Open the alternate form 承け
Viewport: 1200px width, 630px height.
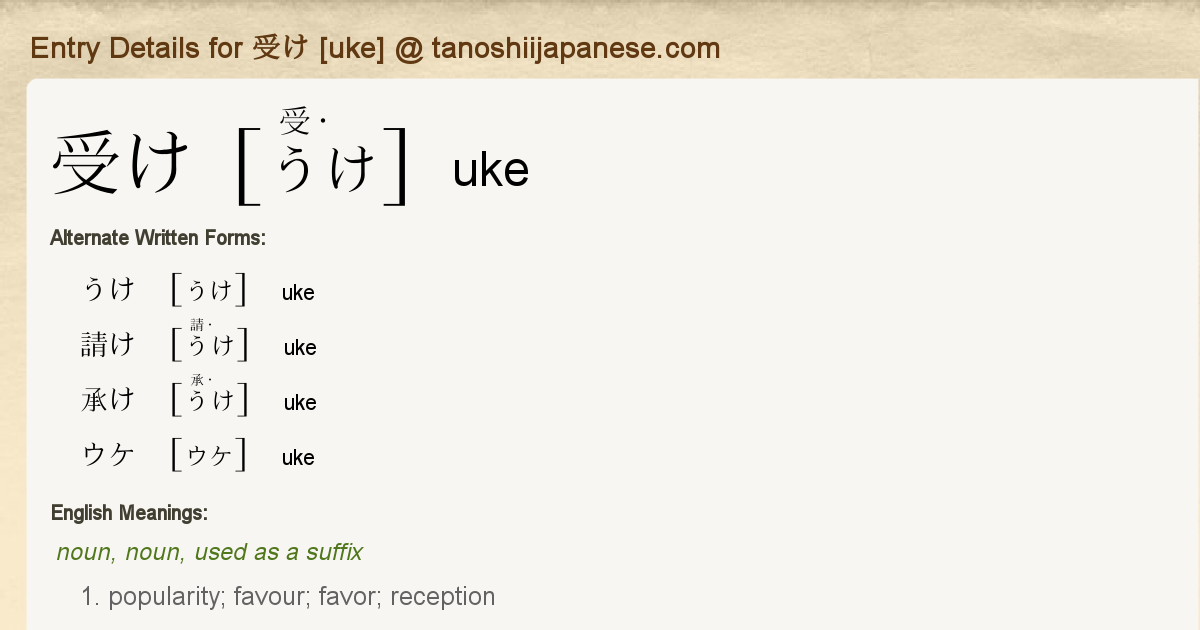pyautogui.click(x=108, y=400)
